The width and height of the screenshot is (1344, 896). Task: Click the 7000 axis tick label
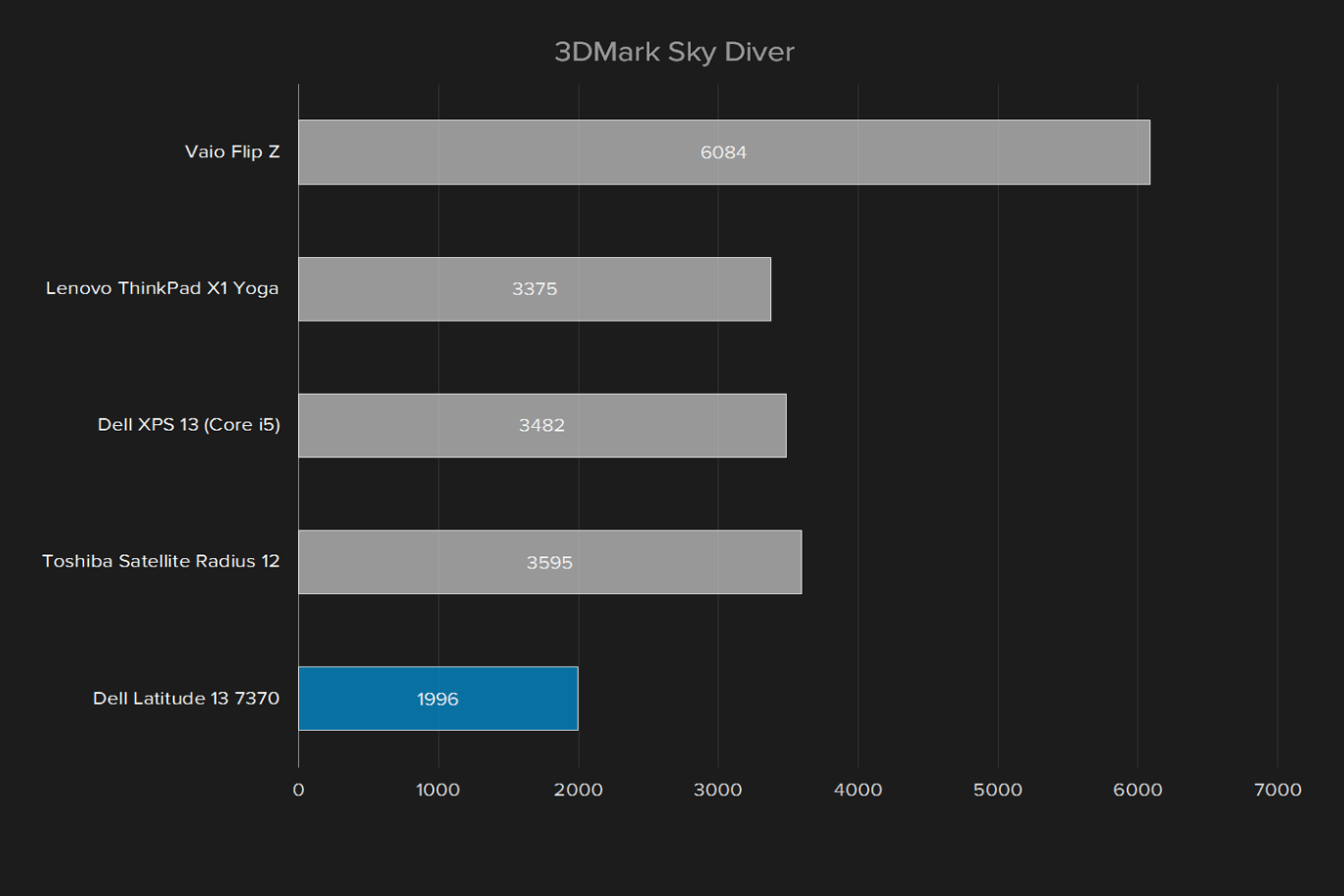[1278, 789]
